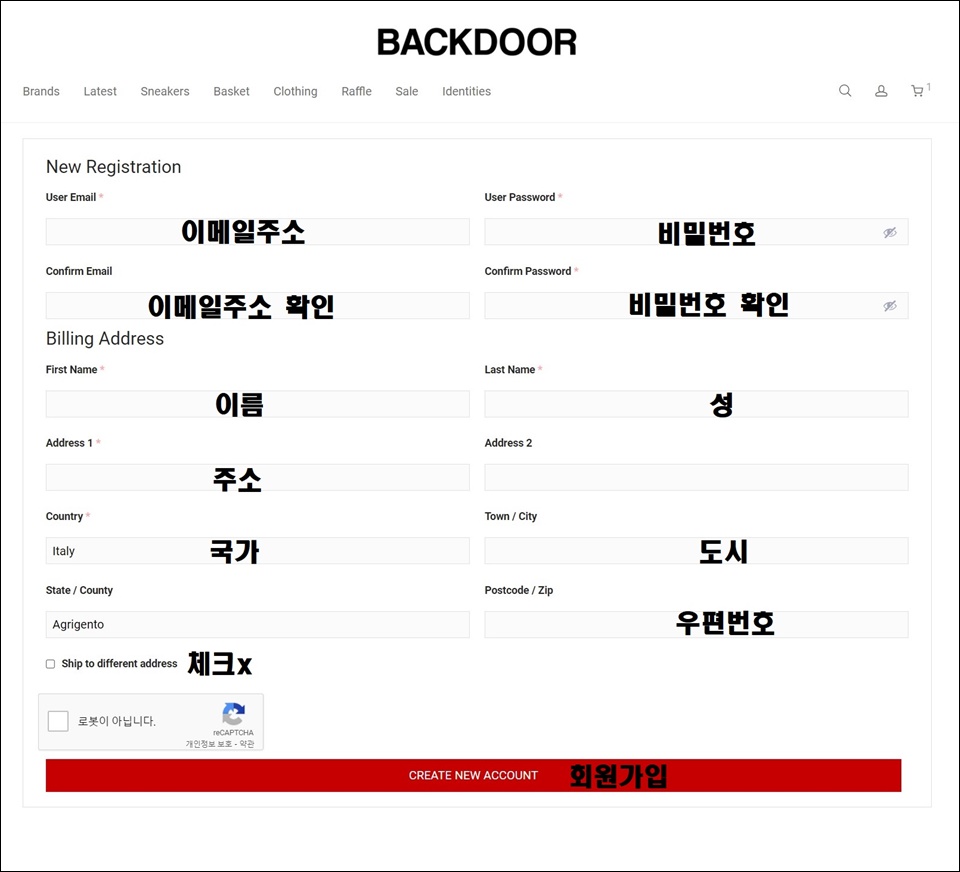Open the shopping cart icon
This screenshot has width=960, height=872.
pos(917,91)
